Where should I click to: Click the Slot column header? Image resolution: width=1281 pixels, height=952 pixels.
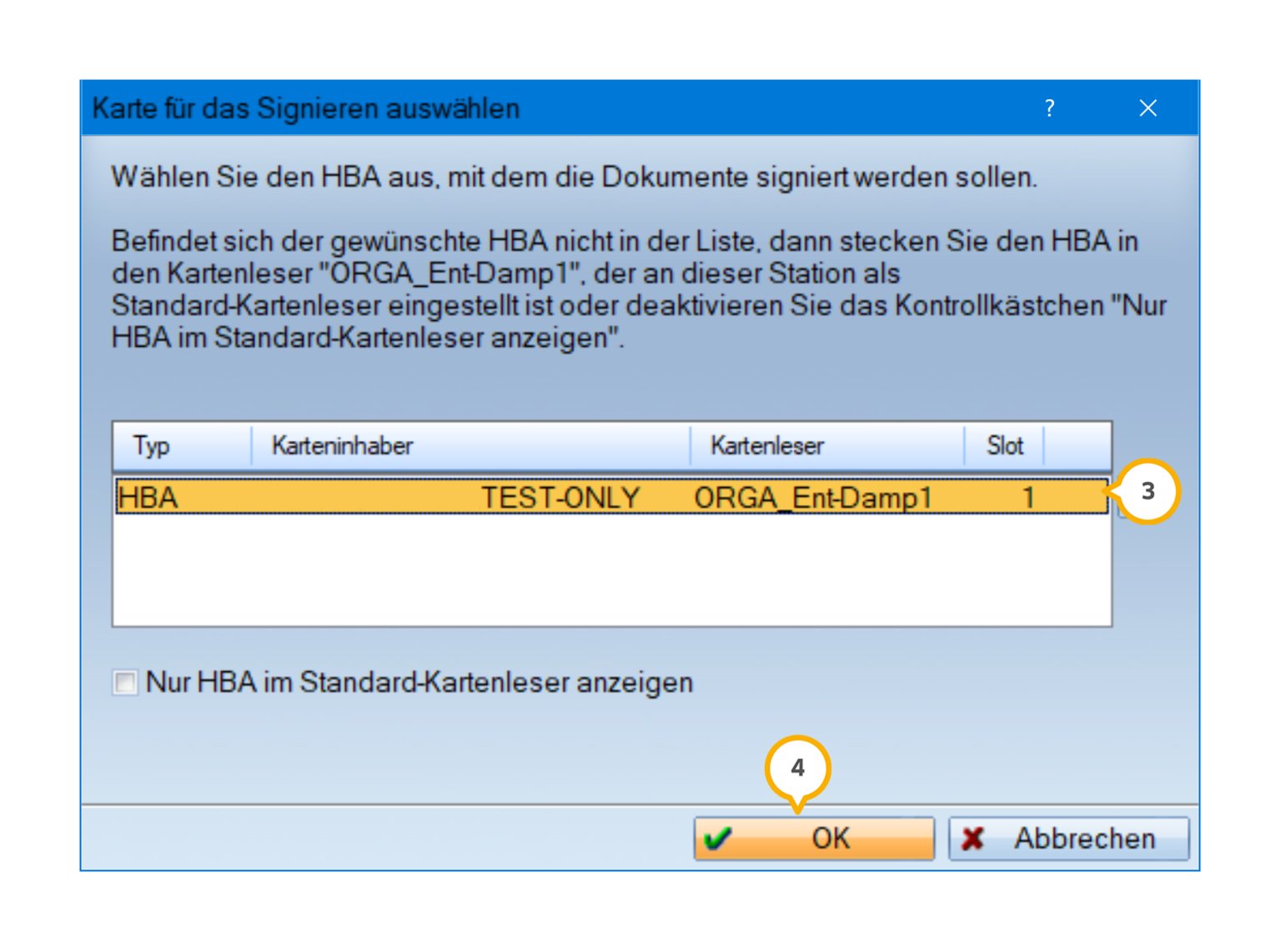pyautogui.click(x=1004, y=446)
